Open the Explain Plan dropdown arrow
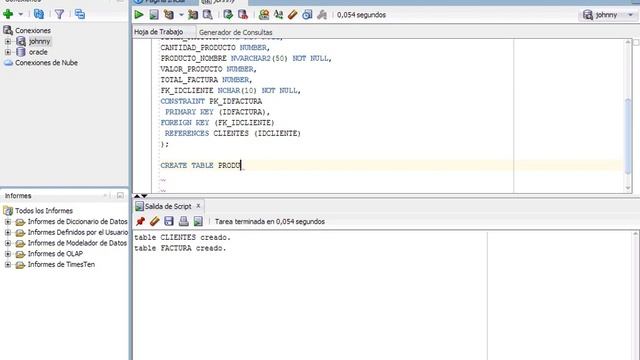The image size is (640, 360). (181, 15)
